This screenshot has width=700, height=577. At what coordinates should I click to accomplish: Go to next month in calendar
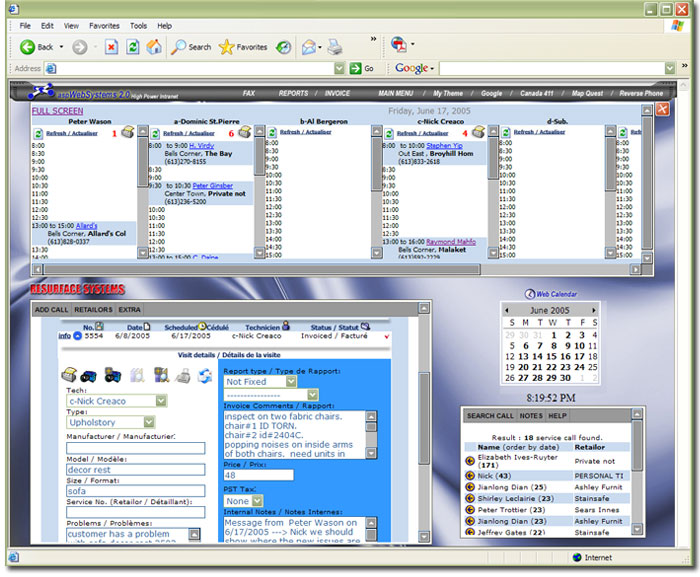pos(593,310)
